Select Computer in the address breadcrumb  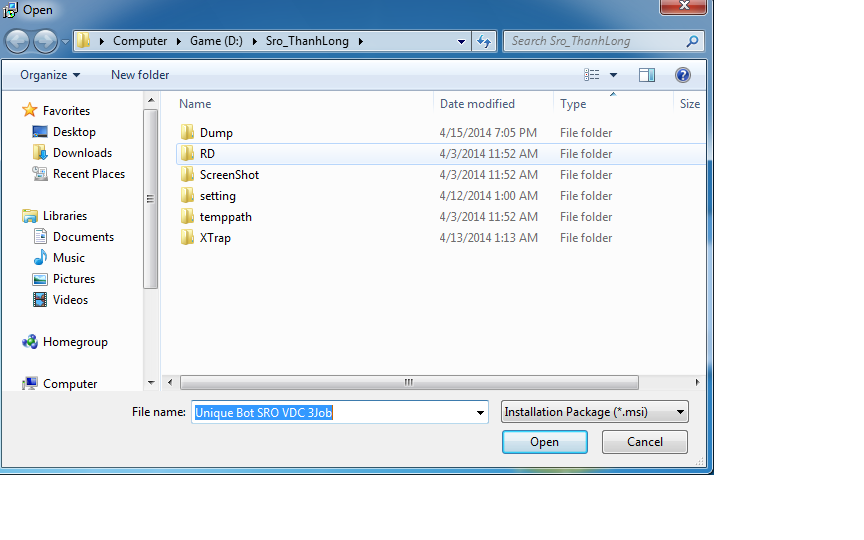point(140,41)
